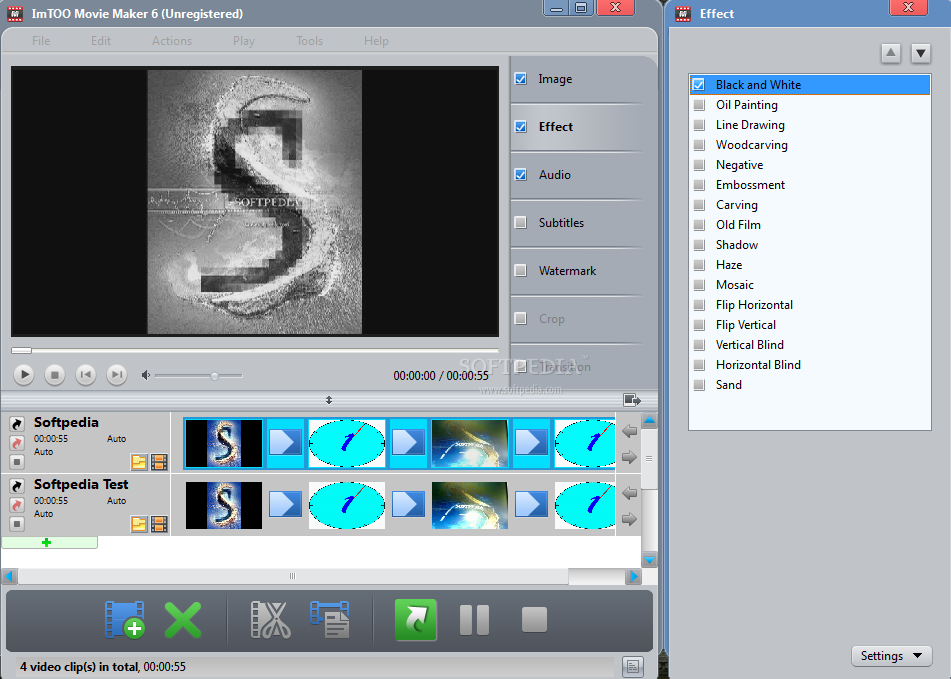Open the Tools menu
This screenshot has width=951, height=679.
309,41
